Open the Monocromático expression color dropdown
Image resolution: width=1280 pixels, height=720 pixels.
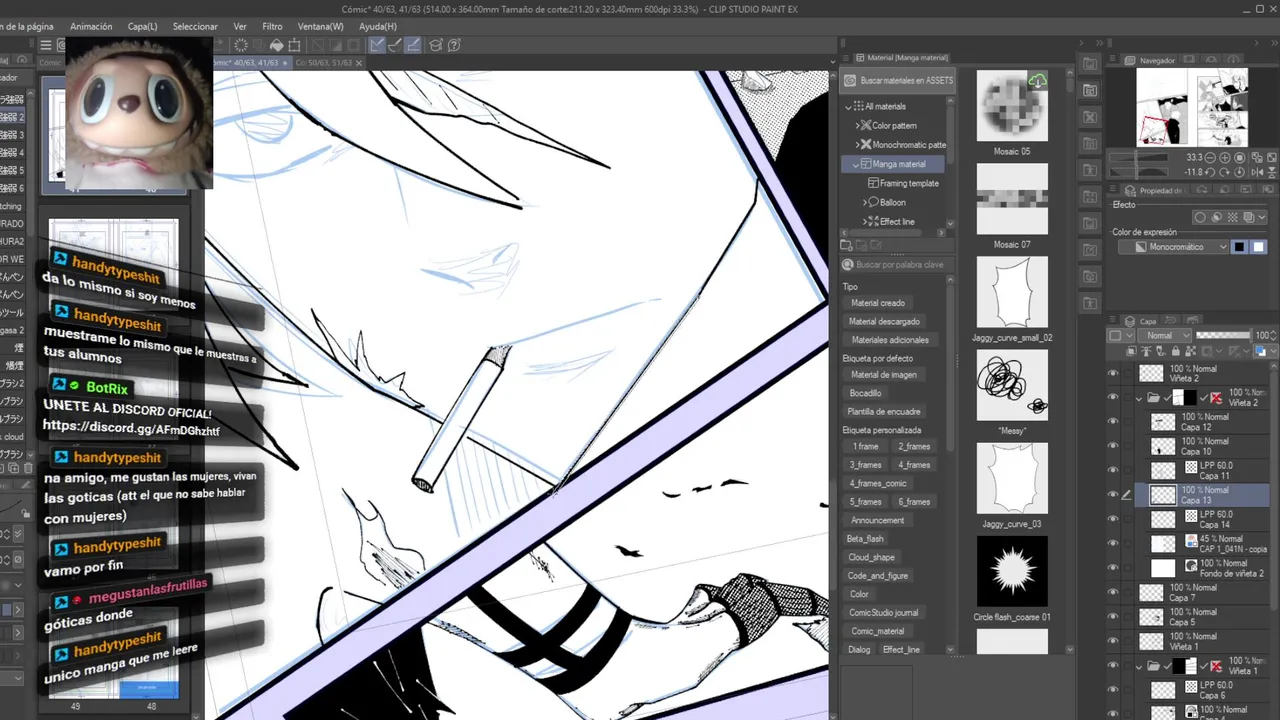click(1173, 247)
